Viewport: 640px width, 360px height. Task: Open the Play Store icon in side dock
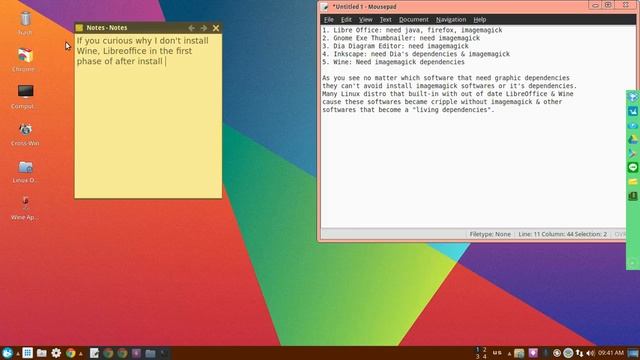(633, 153)
